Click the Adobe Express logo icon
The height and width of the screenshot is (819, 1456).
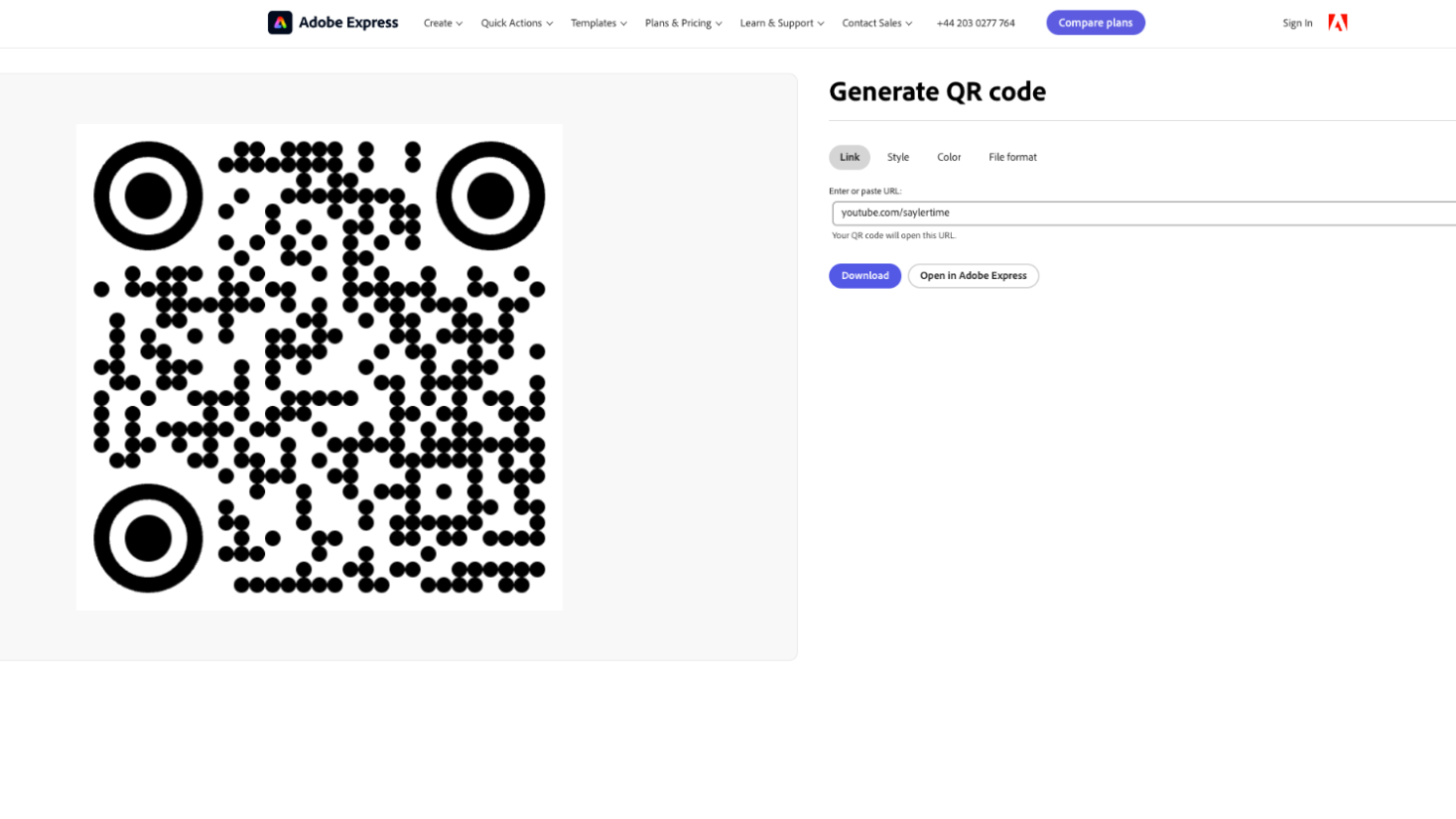point(280,23)
